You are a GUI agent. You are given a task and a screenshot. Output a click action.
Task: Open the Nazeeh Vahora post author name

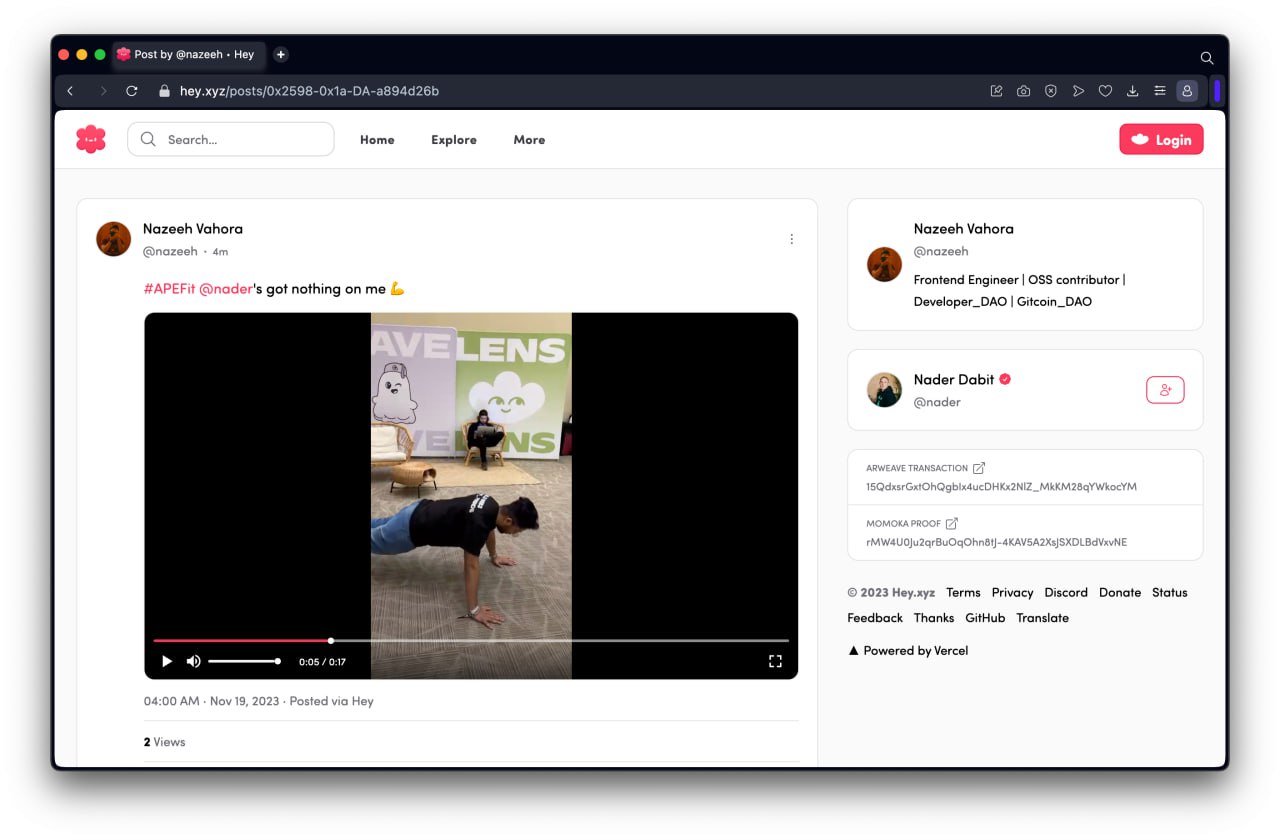193,229
